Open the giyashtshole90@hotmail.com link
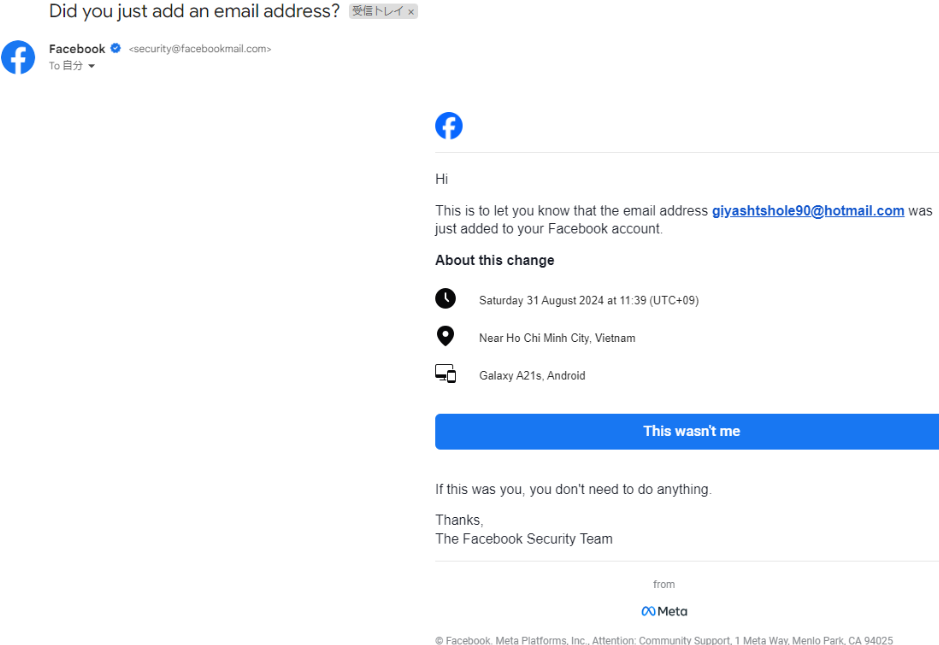Screen dimensions: 939x645 (807, 211)
